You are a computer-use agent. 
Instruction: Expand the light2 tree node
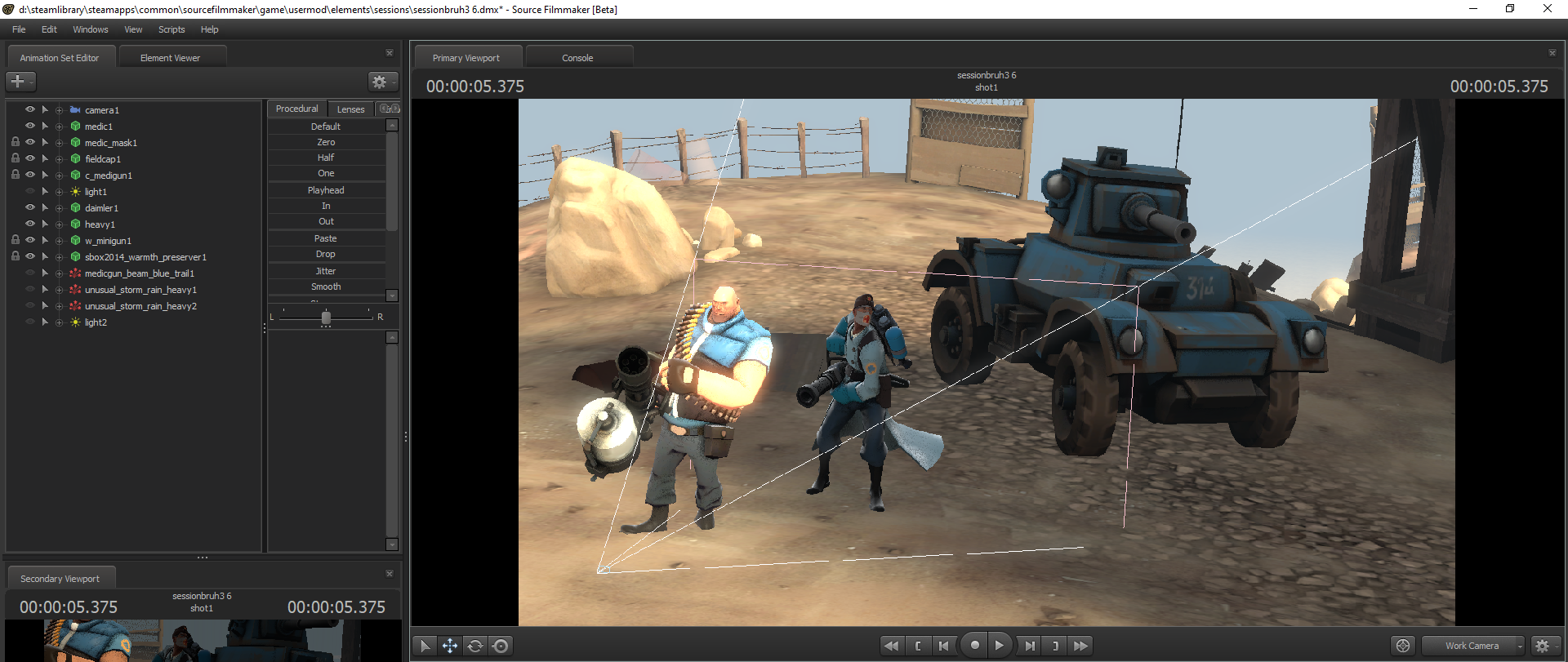click(59, 322)
